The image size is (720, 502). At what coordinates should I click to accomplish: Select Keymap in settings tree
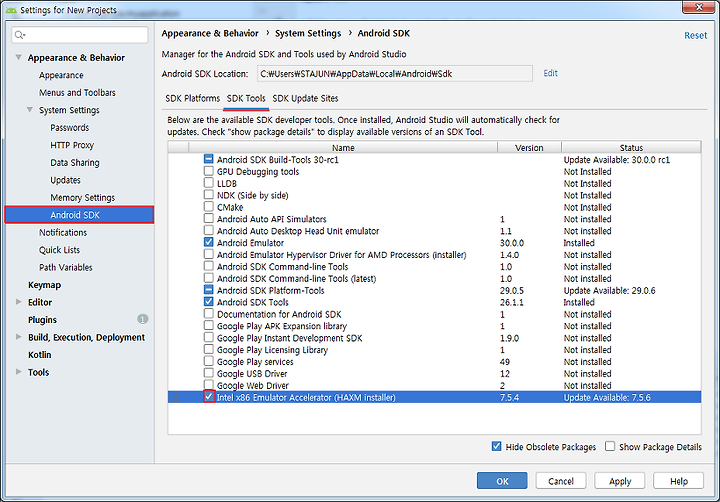(x=44, y=284)
